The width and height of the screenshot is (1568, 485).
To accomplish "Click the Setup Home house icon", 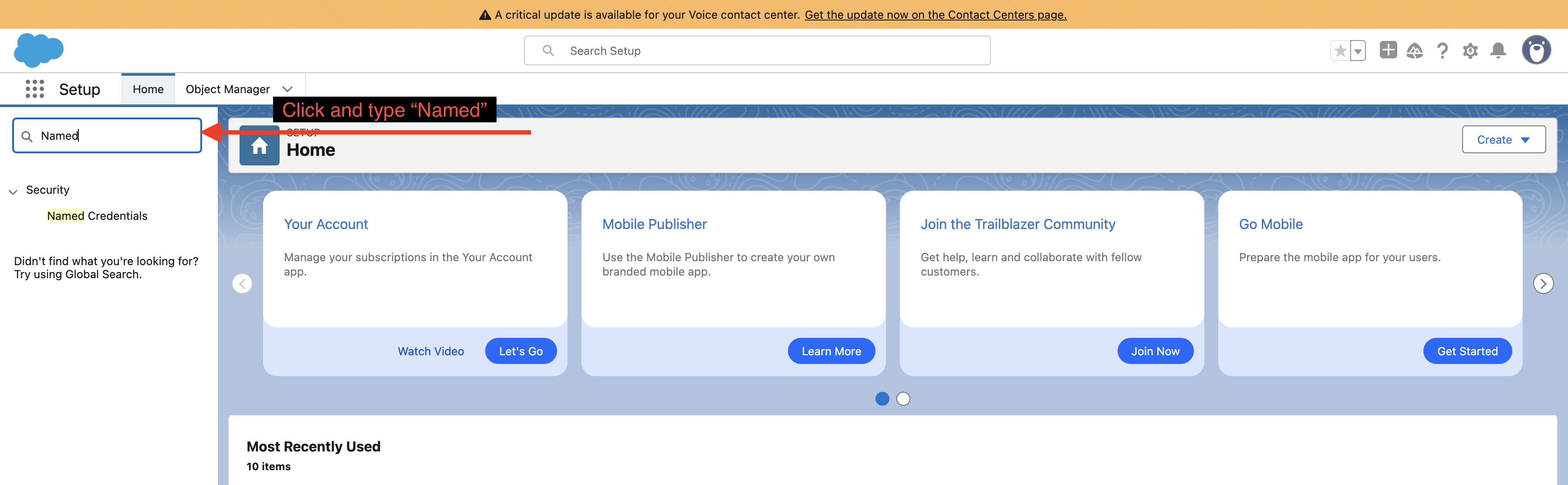I will (259, 145).
